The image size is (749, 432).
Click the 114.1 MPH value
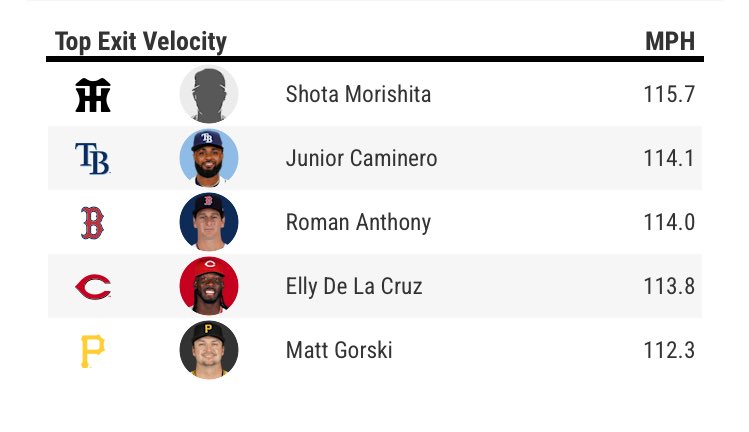[x=669, y=159]
